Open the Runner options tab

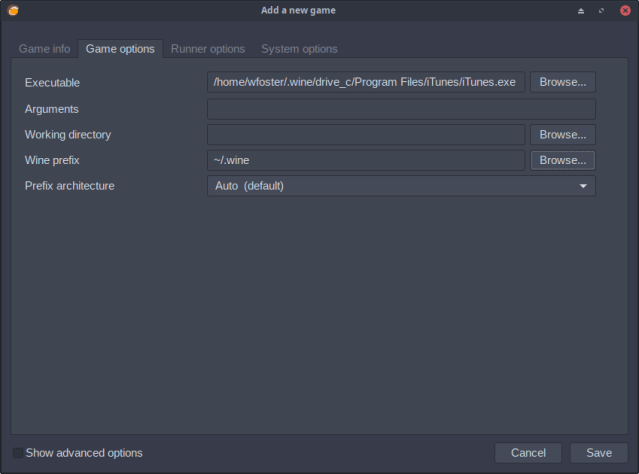coord(207,48)
